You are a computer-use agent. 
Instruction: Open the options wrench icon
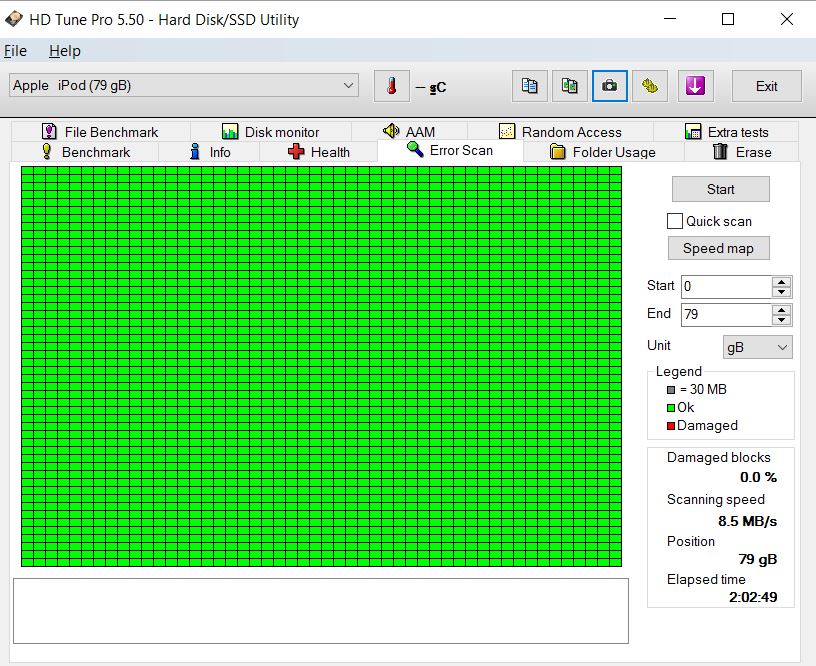click(x=649, y=86)
